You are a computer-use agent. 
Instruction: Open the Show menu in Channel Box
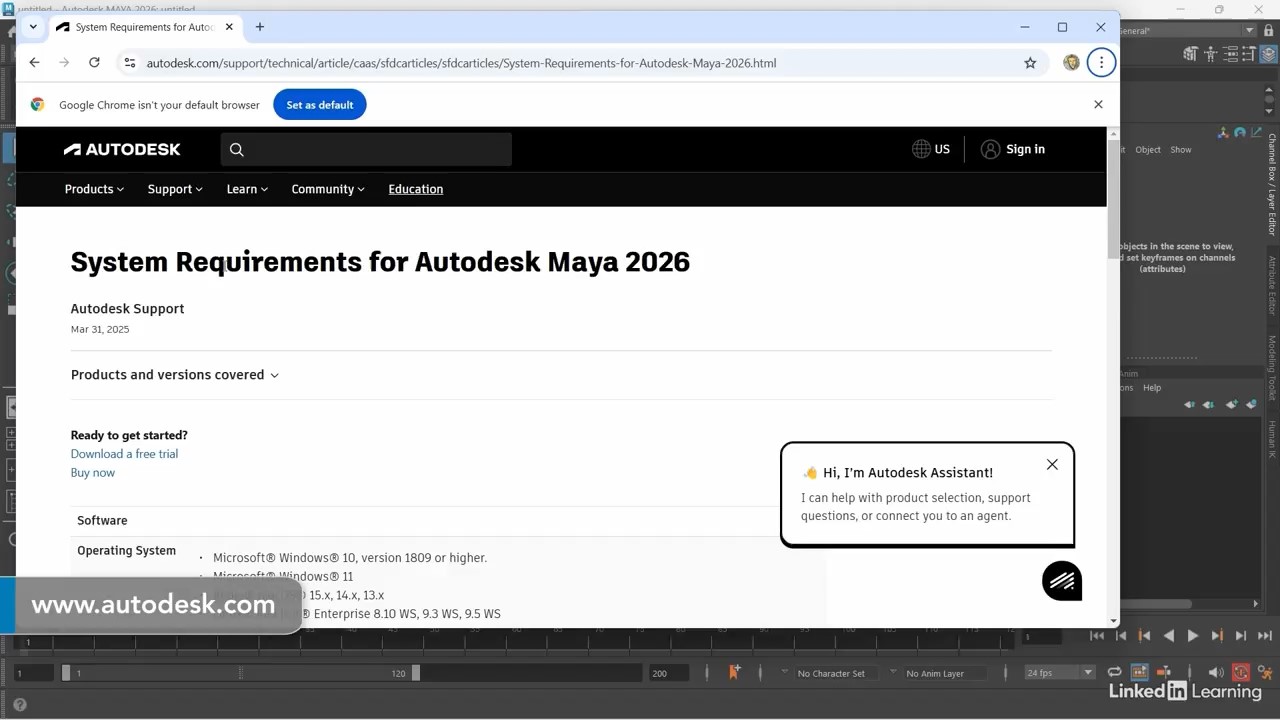click(1181, 150)
